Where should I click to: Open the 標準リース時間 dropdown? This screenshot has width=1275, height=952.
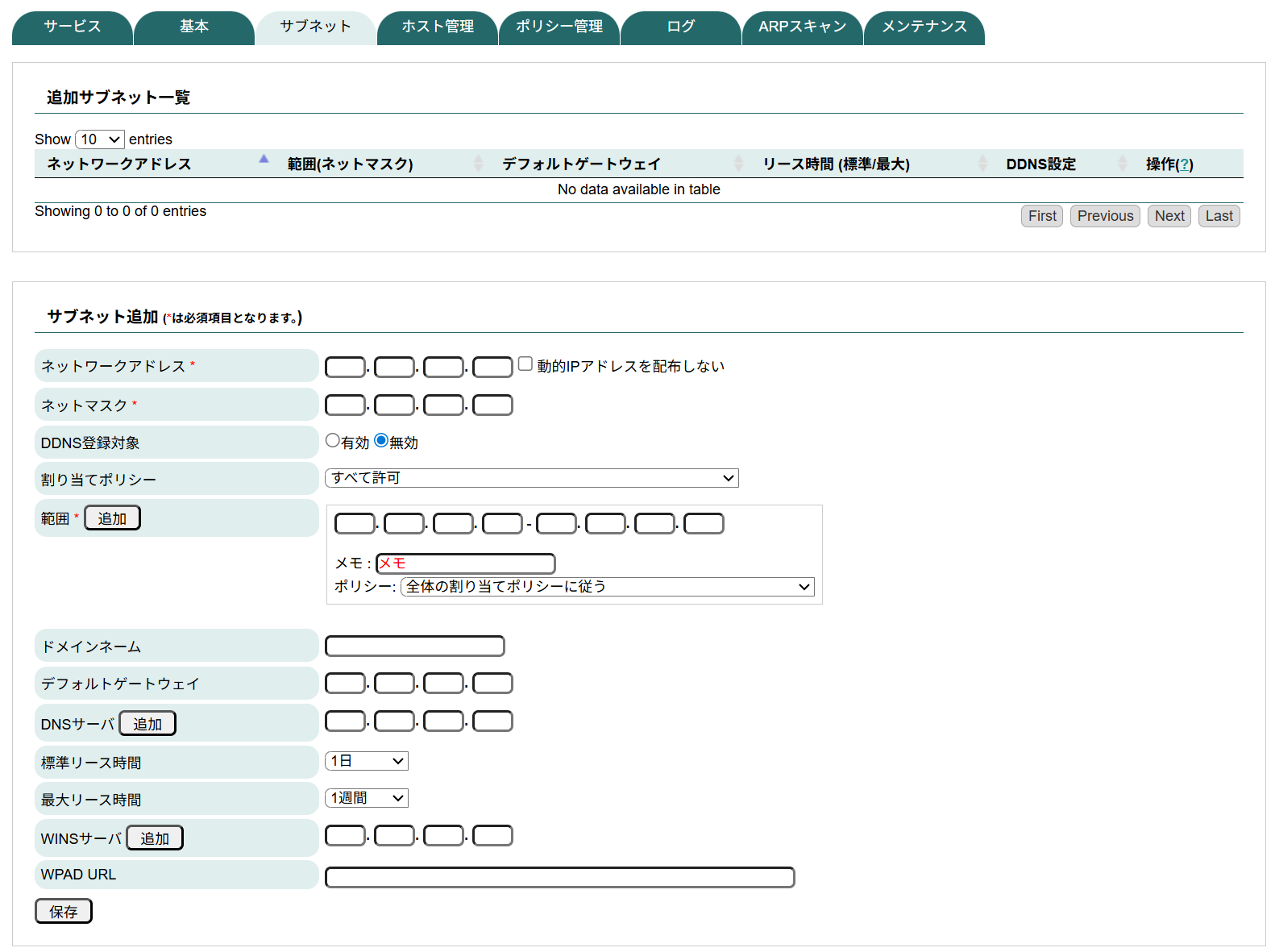pos(367,761)
